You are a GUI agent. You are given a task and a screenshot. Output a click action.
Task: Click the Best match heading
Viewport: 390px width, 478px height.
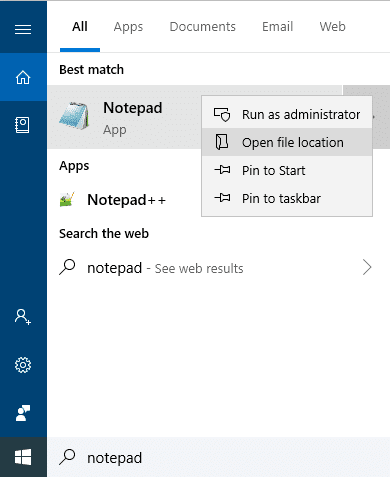(91, 70)
